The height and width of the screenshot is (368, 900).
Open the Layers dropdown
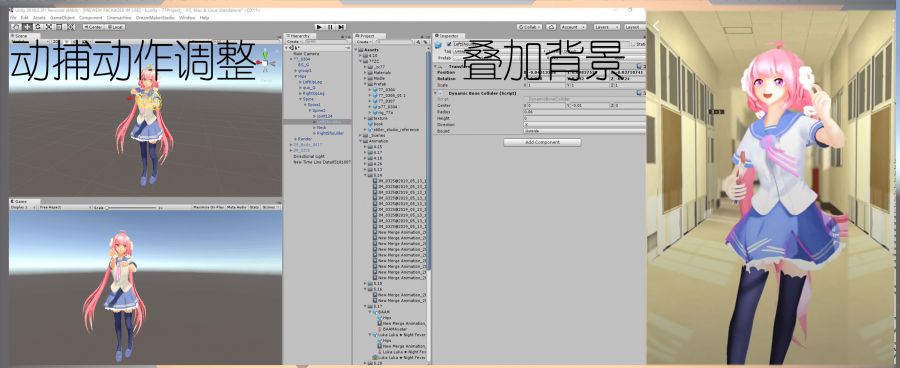[607, 27]
